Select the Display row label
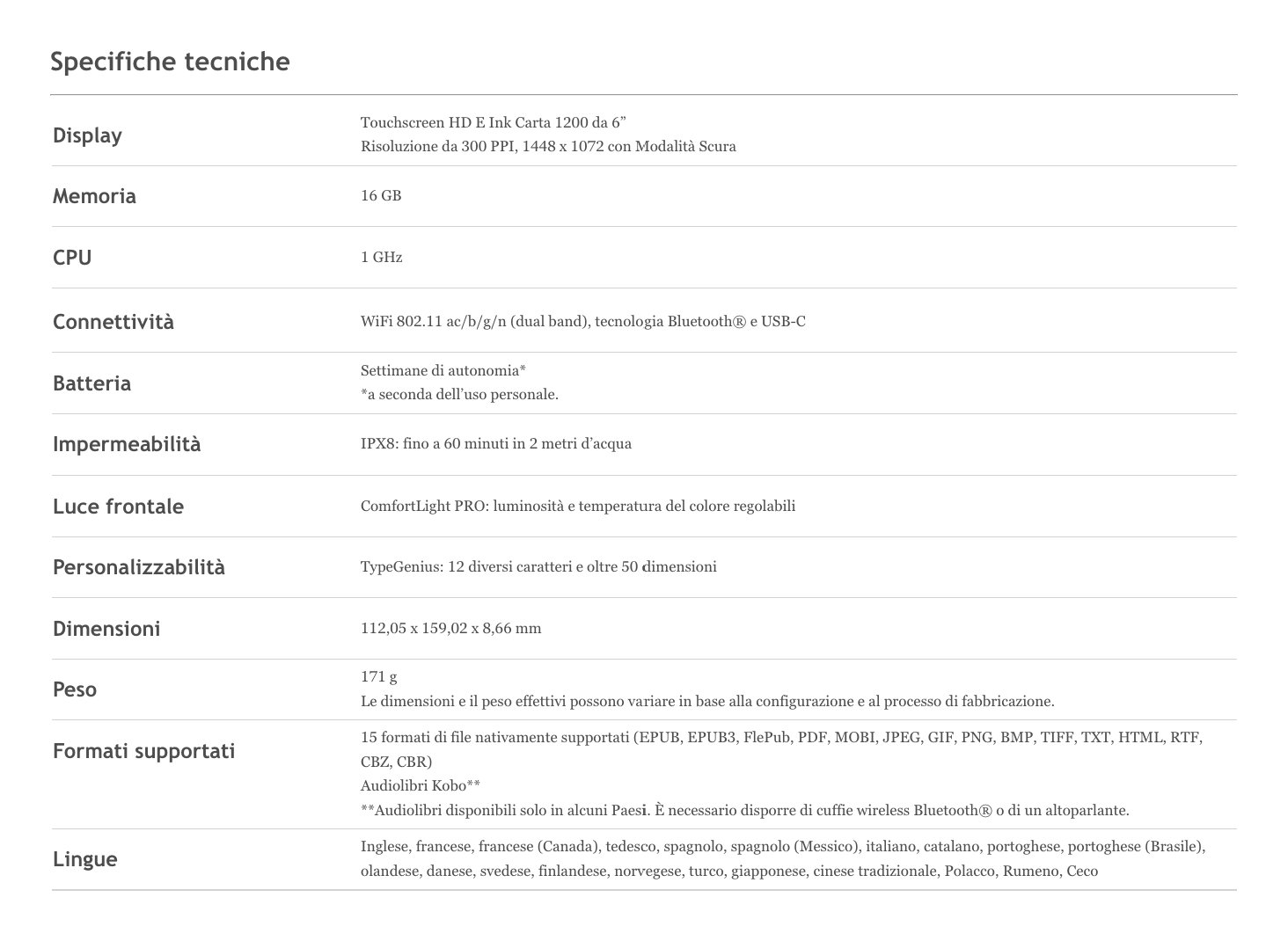Image resolution: width=1288 pixels, height=941 pixels. click(x=87, y=135)
